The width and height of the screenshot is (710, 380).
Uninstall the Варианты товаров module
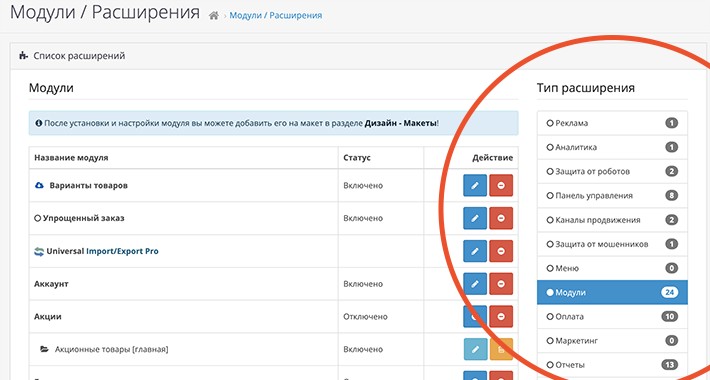pyautogui.click(x=501, y=185)
